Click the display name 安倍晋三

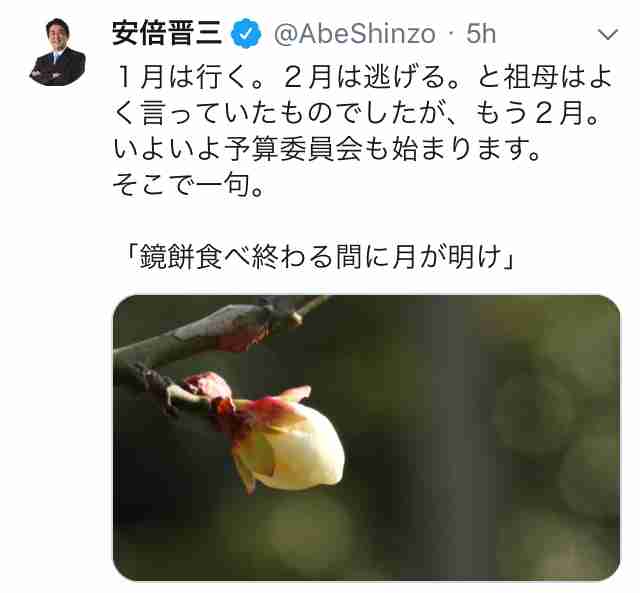click(x=167, y=33)
